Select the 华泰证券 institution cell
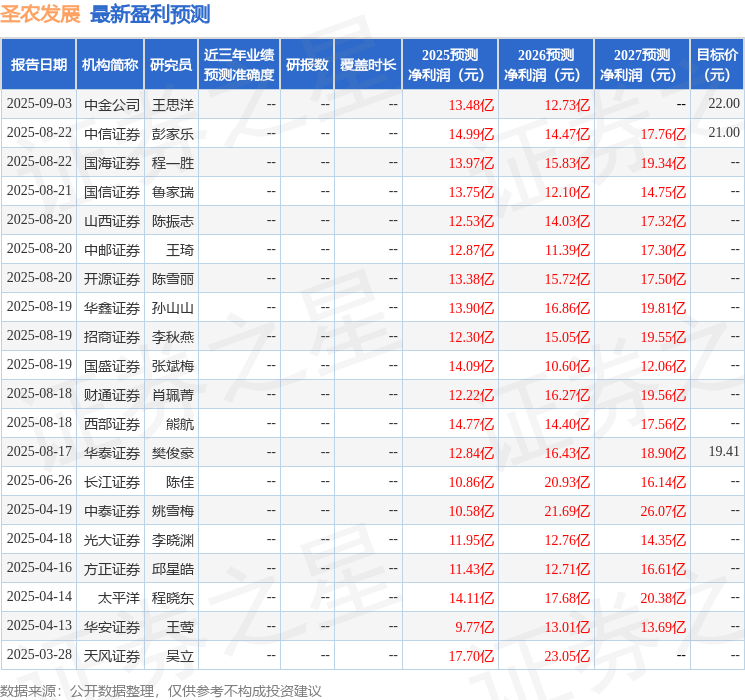This screenshot has width=745, height=700. point(112,452)
